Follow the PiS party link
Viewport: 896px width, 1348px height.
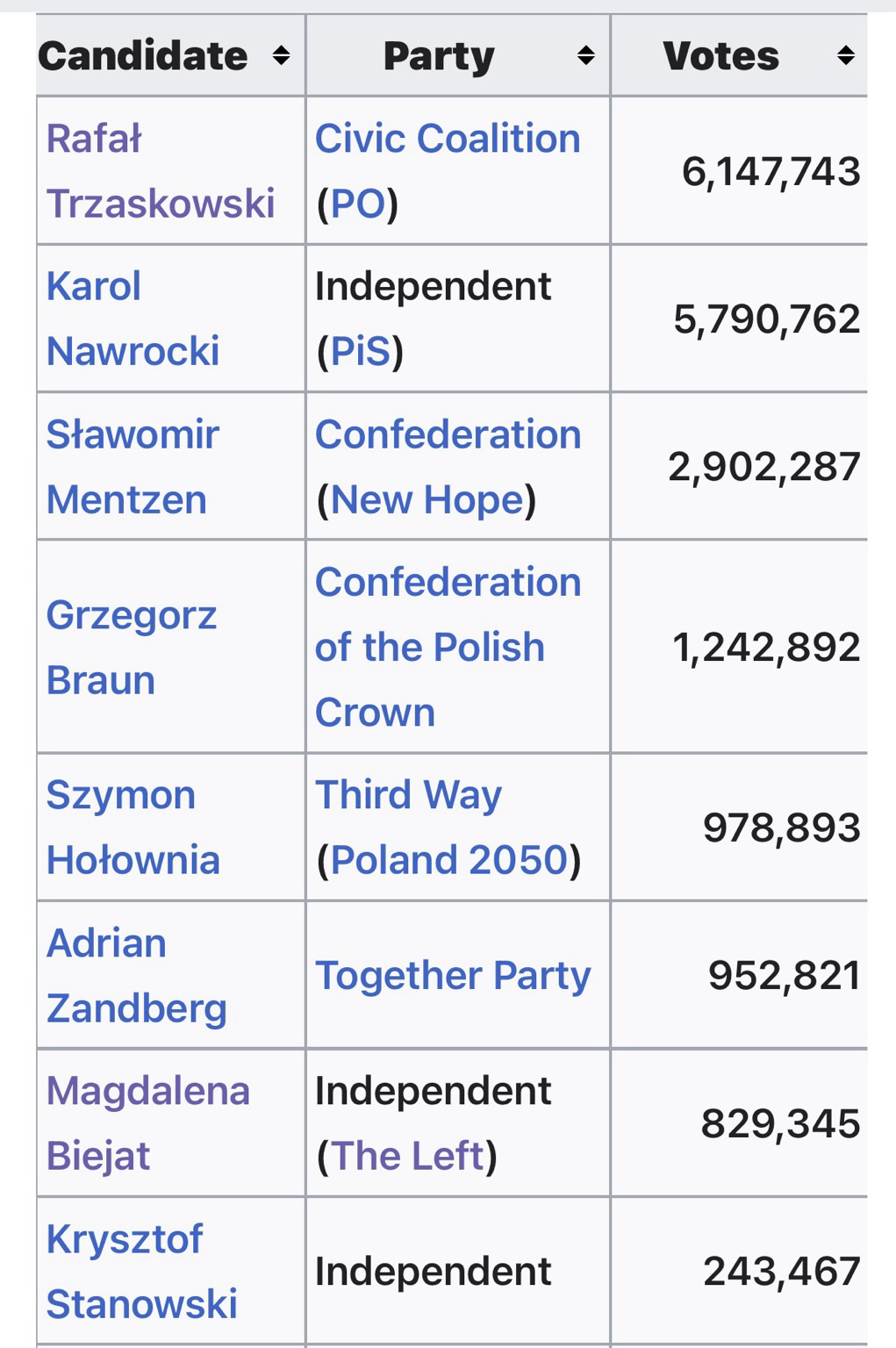point(360,351)
